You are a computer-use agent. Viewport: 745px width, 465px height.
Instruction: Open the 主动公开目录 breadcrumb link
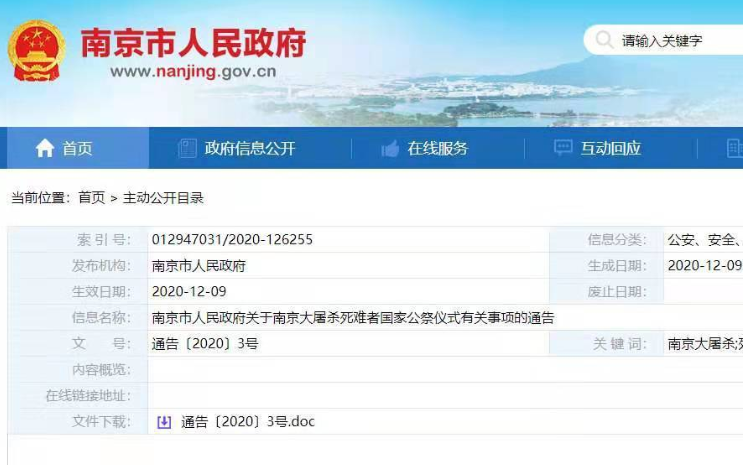163,198
